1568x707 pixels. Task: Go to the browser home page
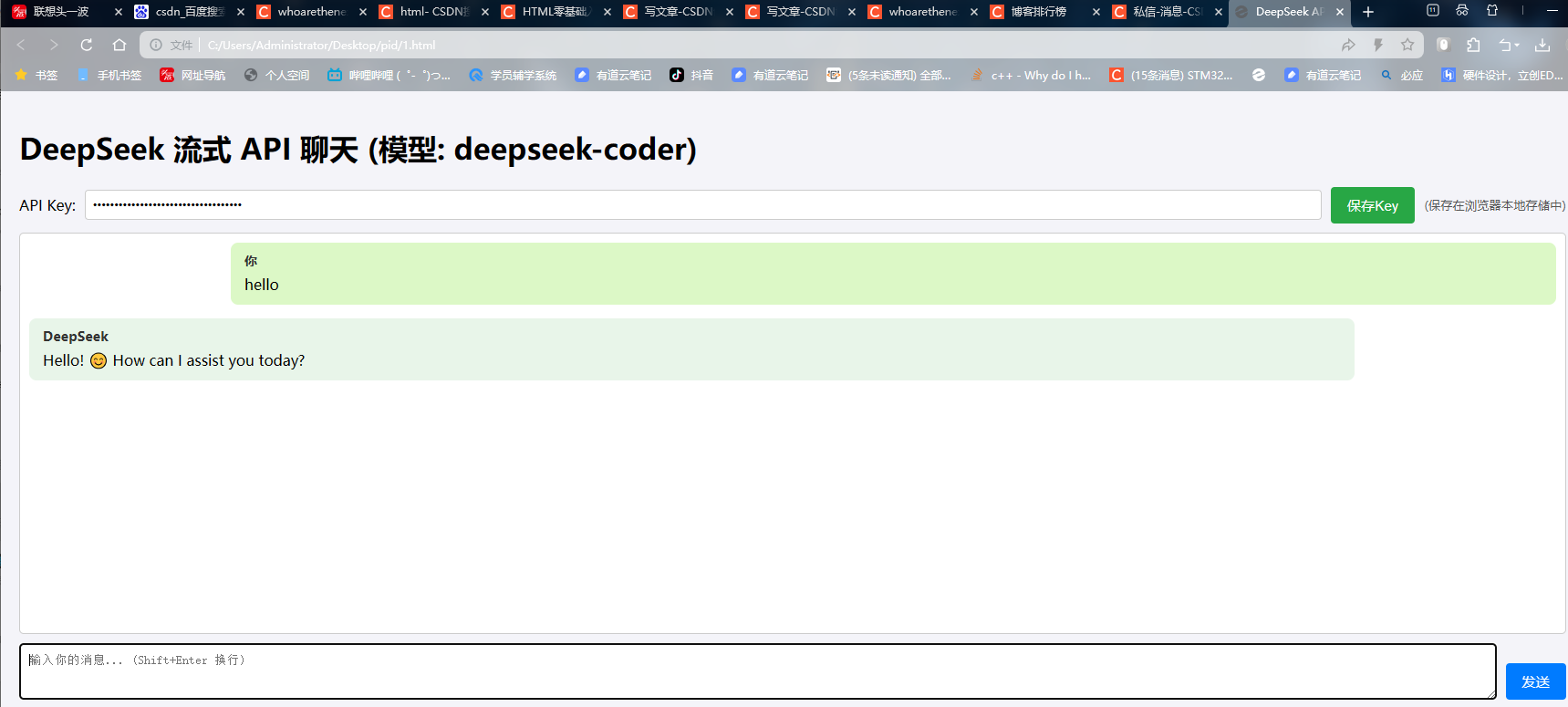point(119,45)
